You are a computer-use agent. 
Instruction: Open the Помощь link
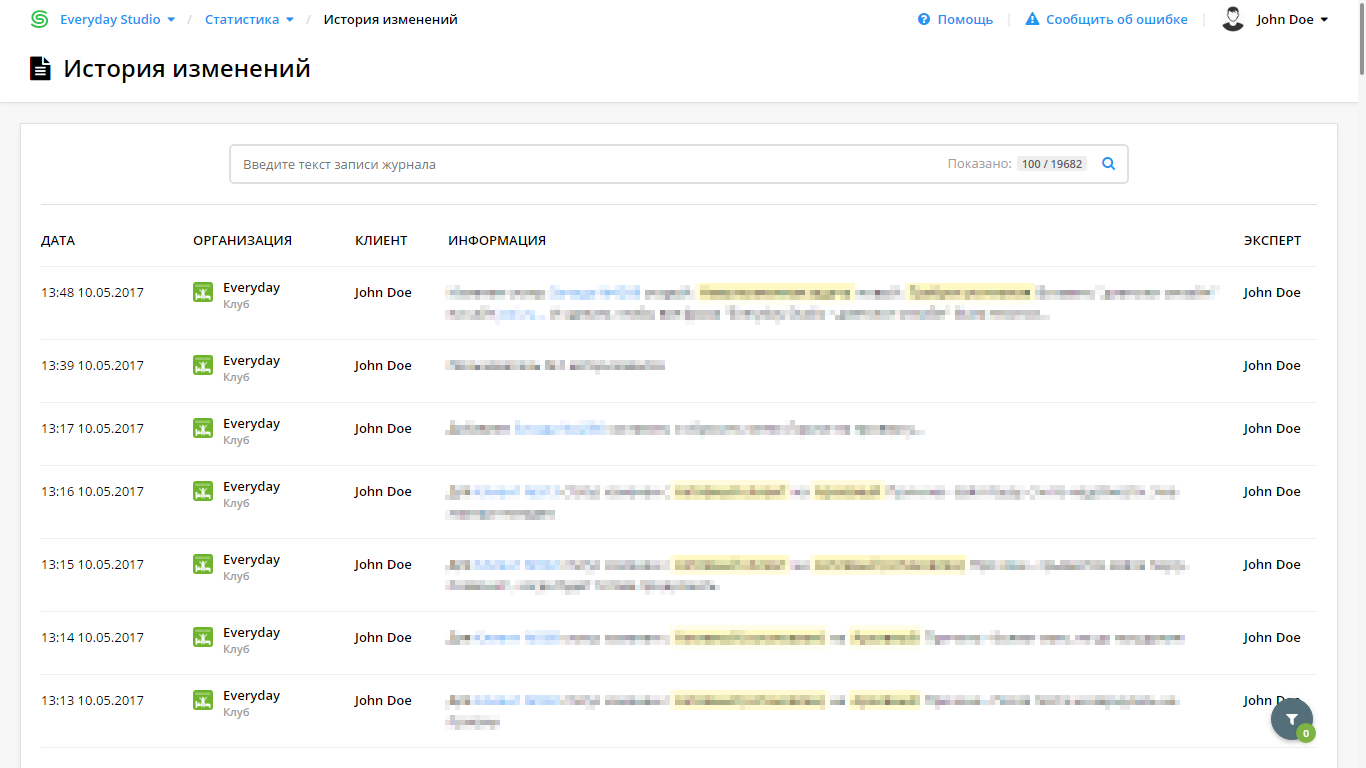[x=965, y=19]
